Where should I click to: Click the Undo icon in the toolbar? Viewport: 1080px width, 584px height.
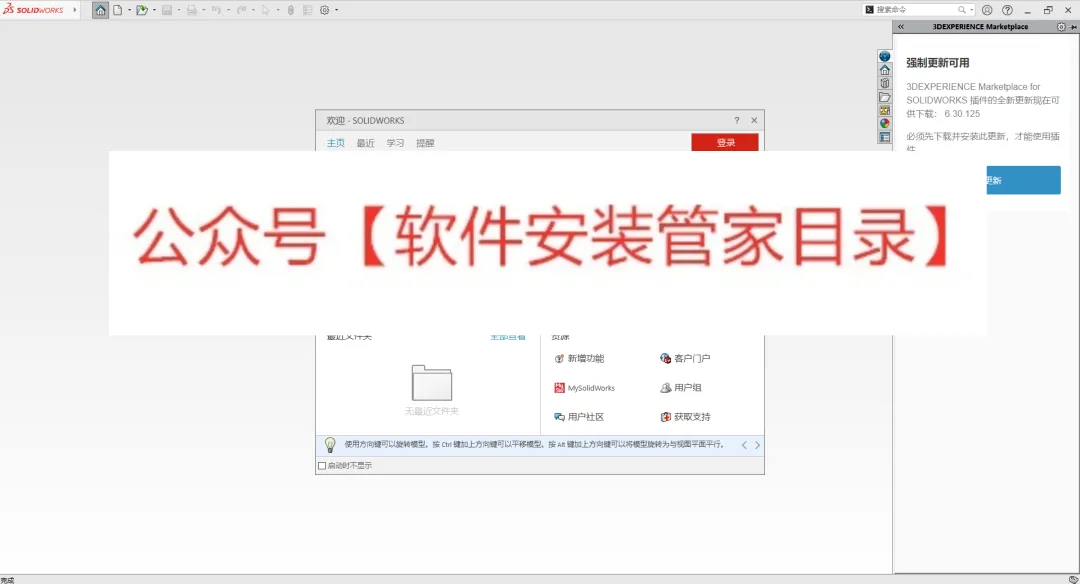tap(216, 10)
